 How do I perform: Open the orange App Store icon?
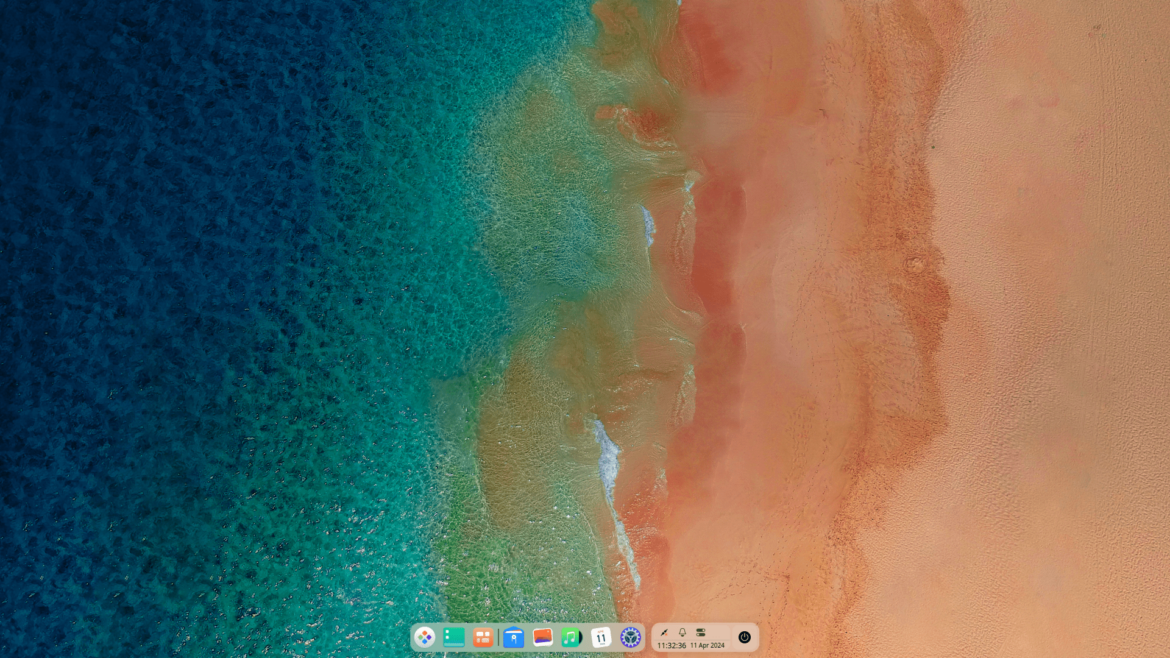[x=483, y=637]
